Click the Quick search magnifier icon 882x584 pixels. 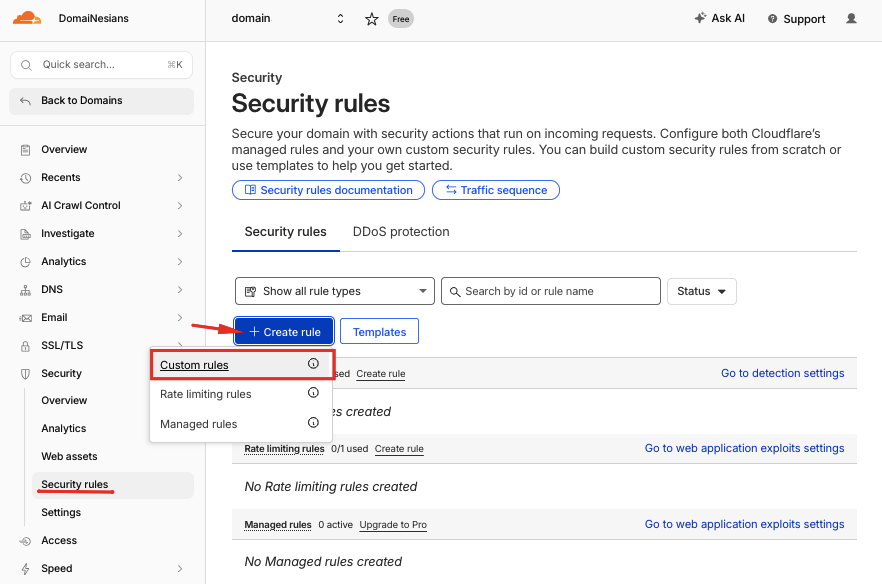click(26, 65)
